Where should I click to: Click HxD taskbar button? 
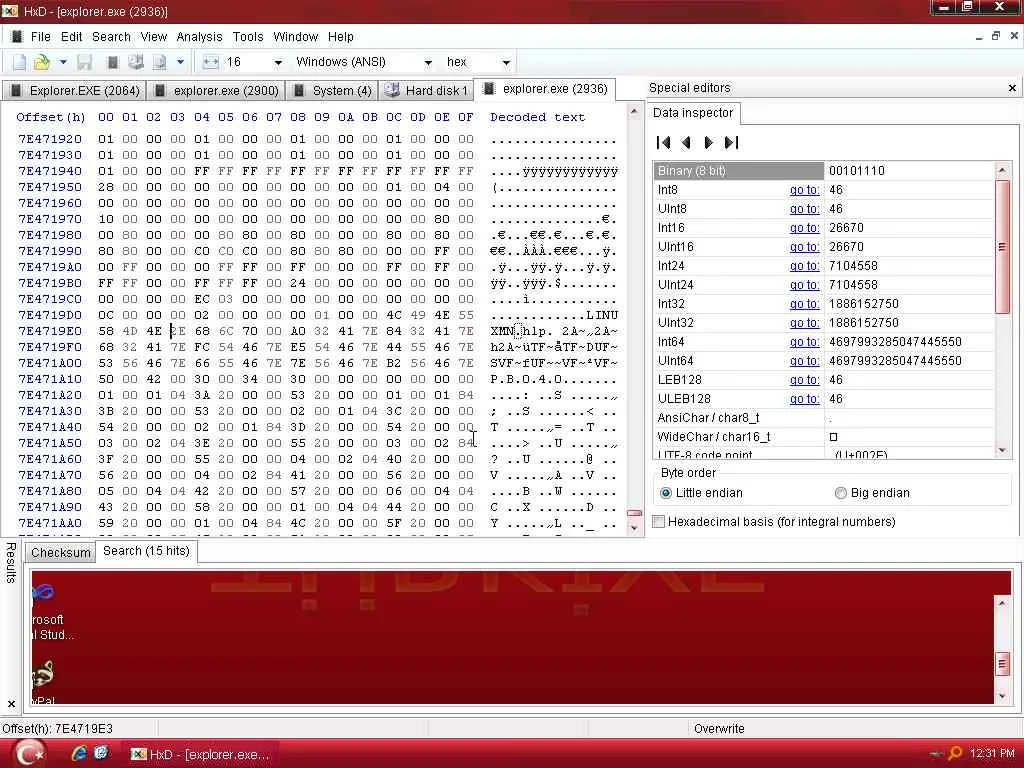coord(201,754)
